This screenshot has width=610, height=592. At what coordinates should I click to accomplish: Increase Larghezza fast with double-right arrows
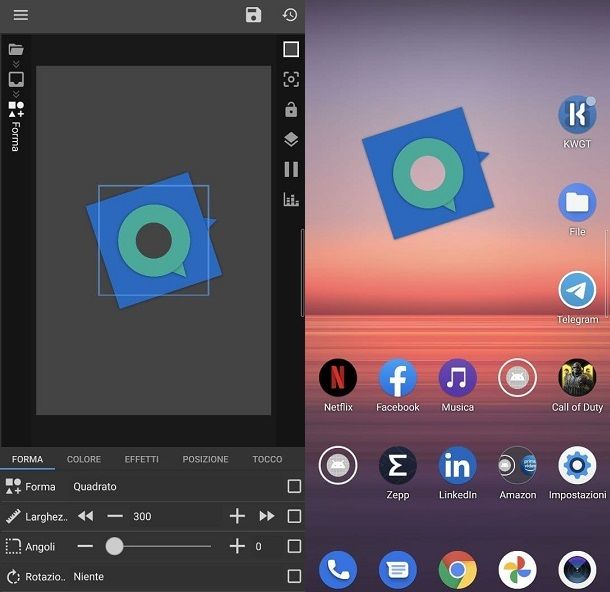[x=266, y=516]
